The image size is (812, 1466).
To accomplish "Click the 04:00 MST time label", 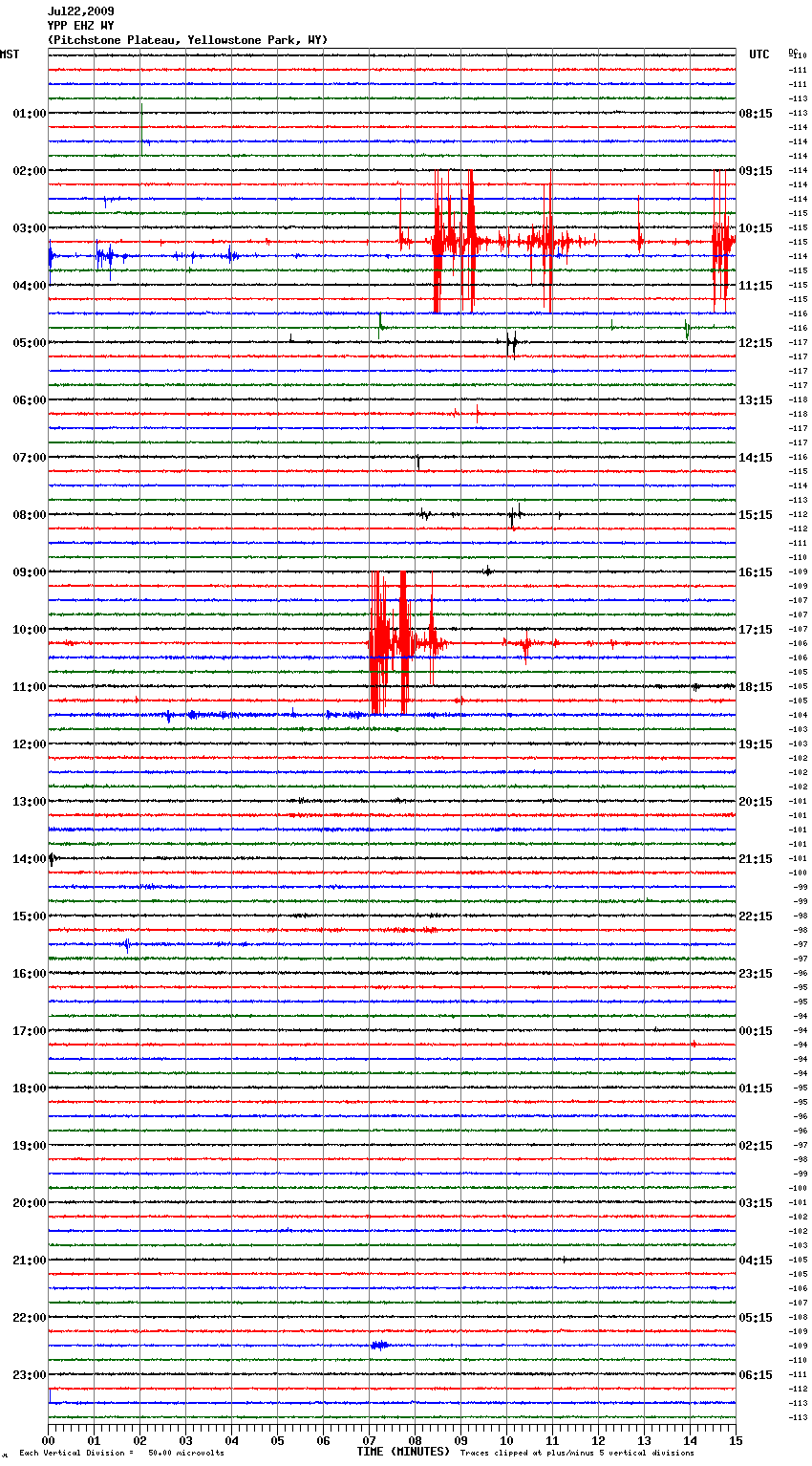I will point(30,286).
